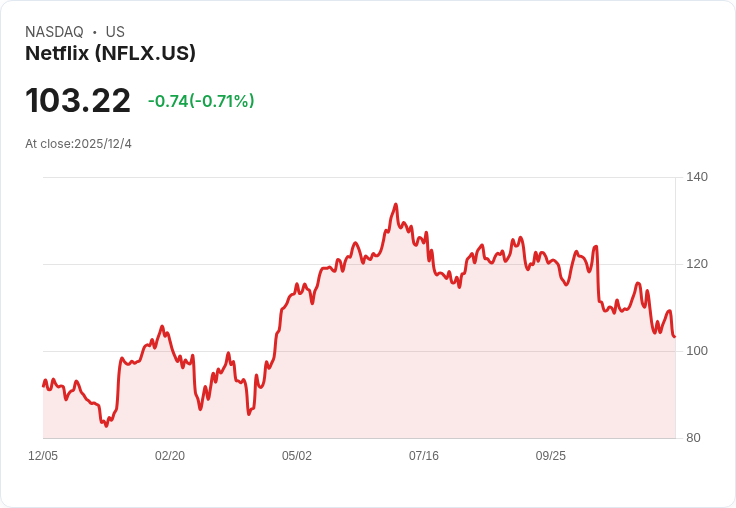Click the chart's highest peak near 07/16
Image resolution: width=736 pixels, height=508 pixels.
point(396,204)
